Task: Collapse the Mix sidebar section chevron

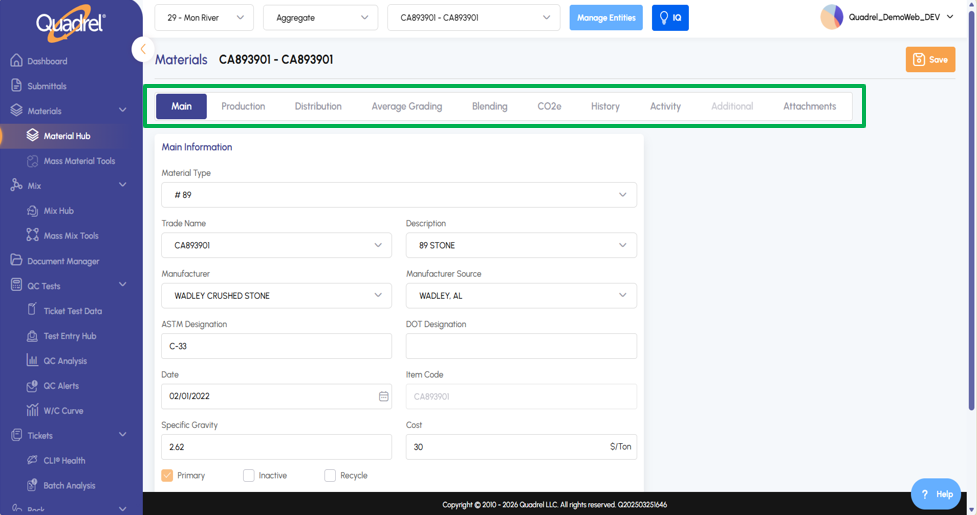Action: pyautogui.click(x=123, y=185)
